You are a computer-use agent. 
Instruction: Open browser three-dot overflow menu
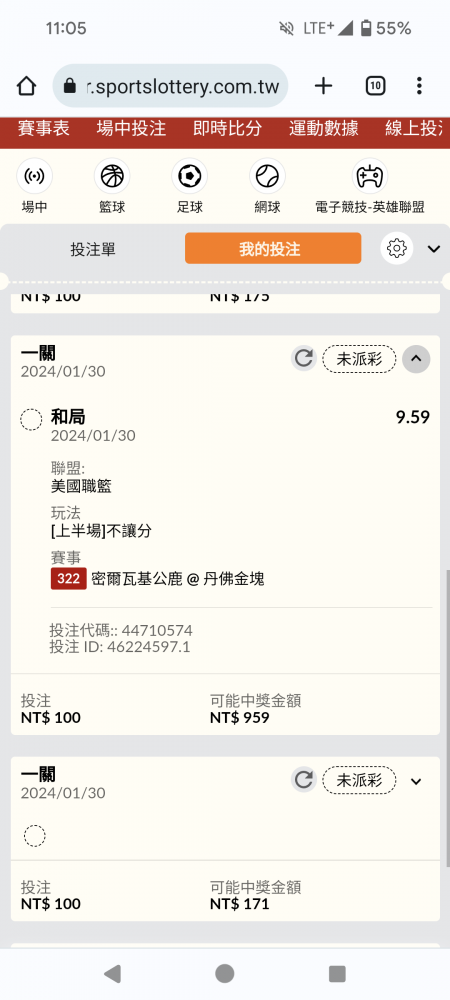point(419,86)
